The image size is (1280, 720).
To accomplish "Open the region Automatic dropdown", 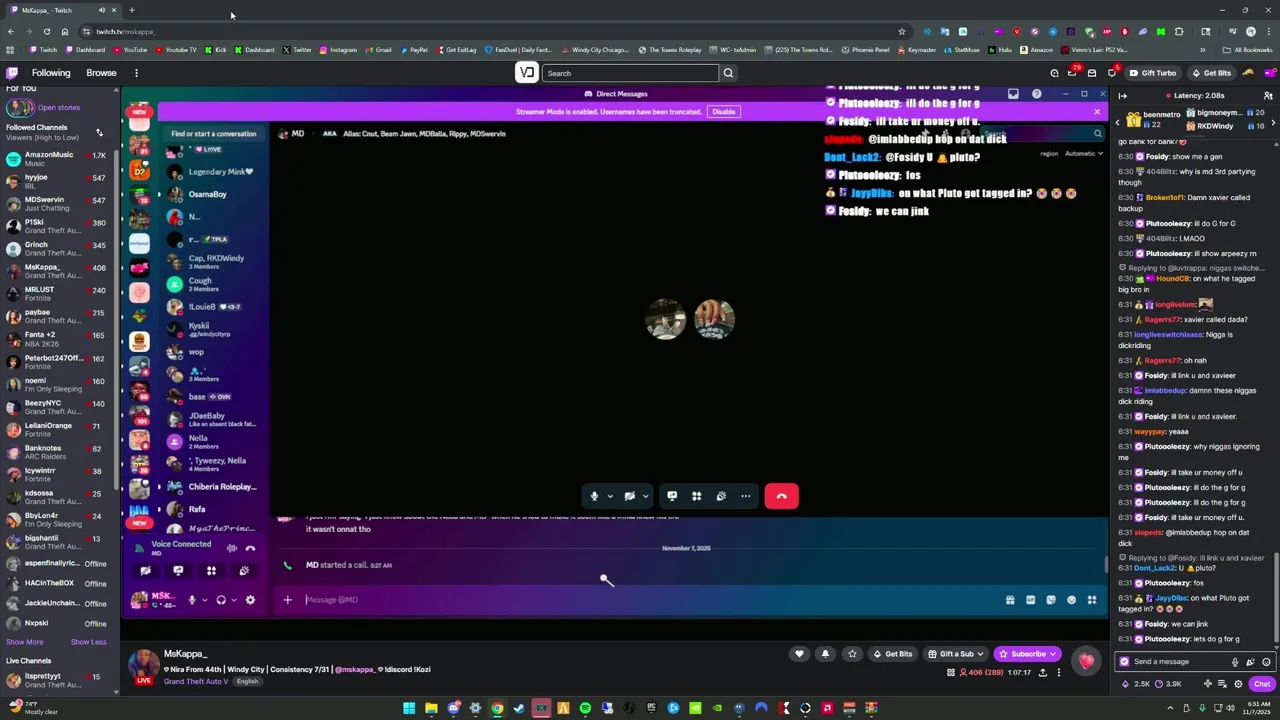I will [x=1085, y=154].
